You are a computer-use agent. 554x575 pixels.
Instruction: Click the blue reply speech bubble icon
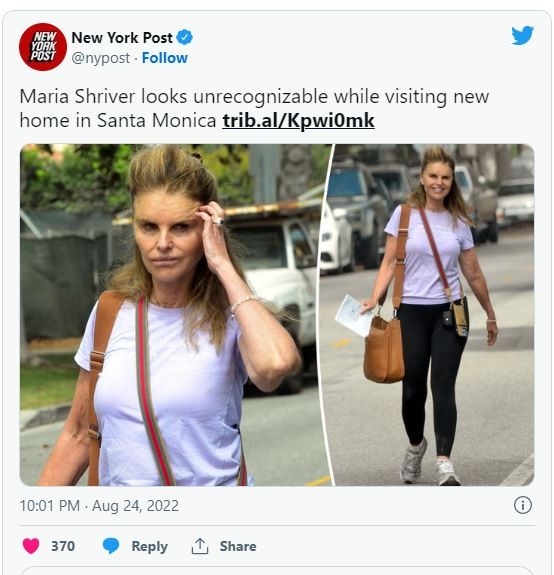(x=111, y=546)
